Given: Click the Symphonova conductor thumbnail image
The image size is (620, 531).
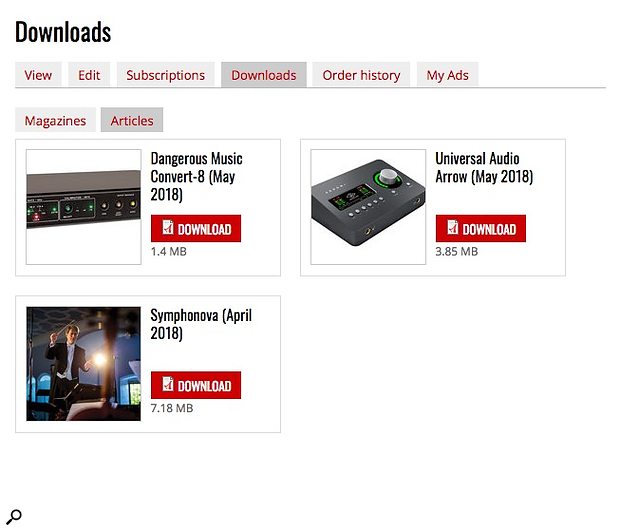Looking at the screenshot, I should tap(83, 364).
